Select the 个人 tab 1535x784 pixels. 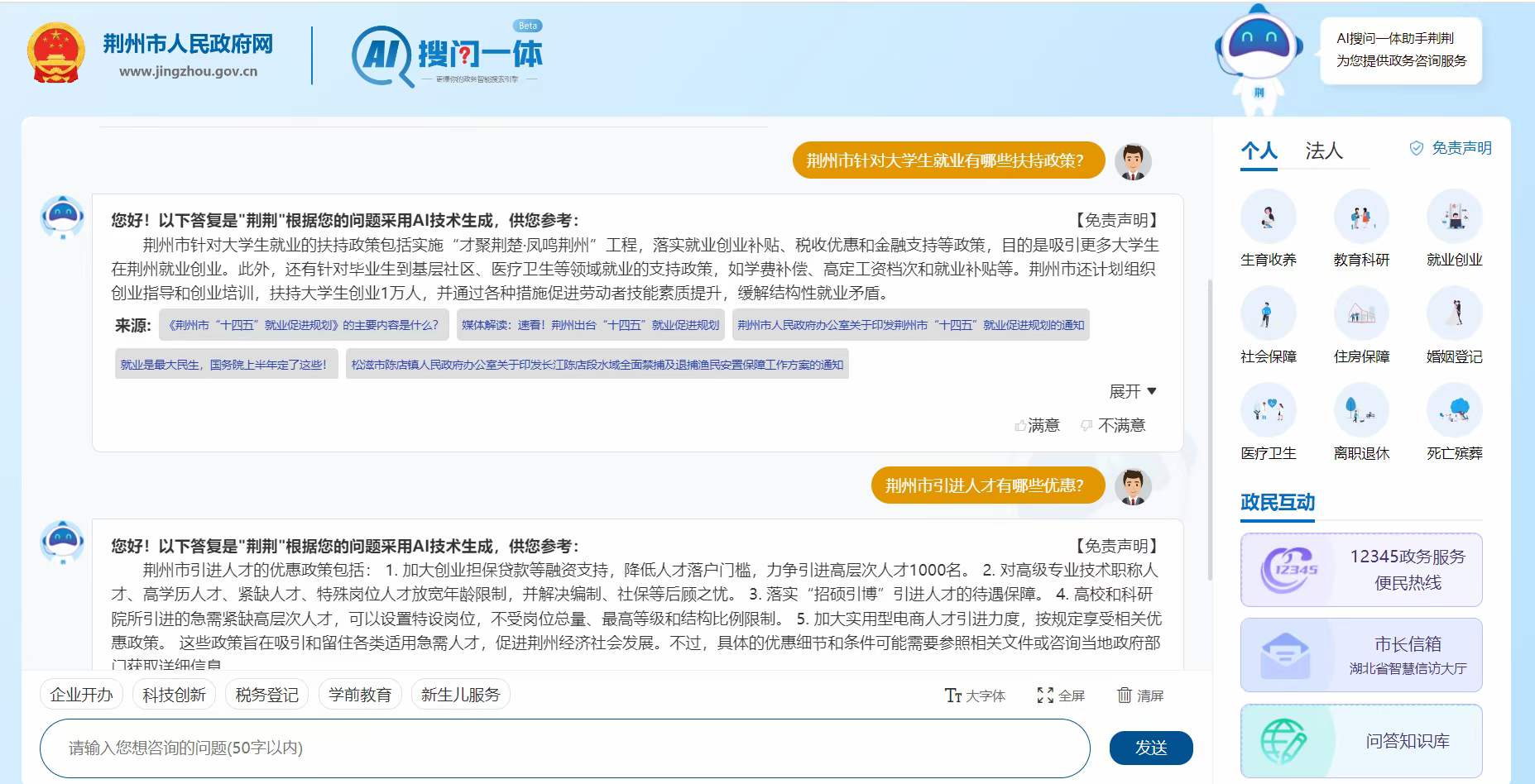click(x=1259, y=151)
